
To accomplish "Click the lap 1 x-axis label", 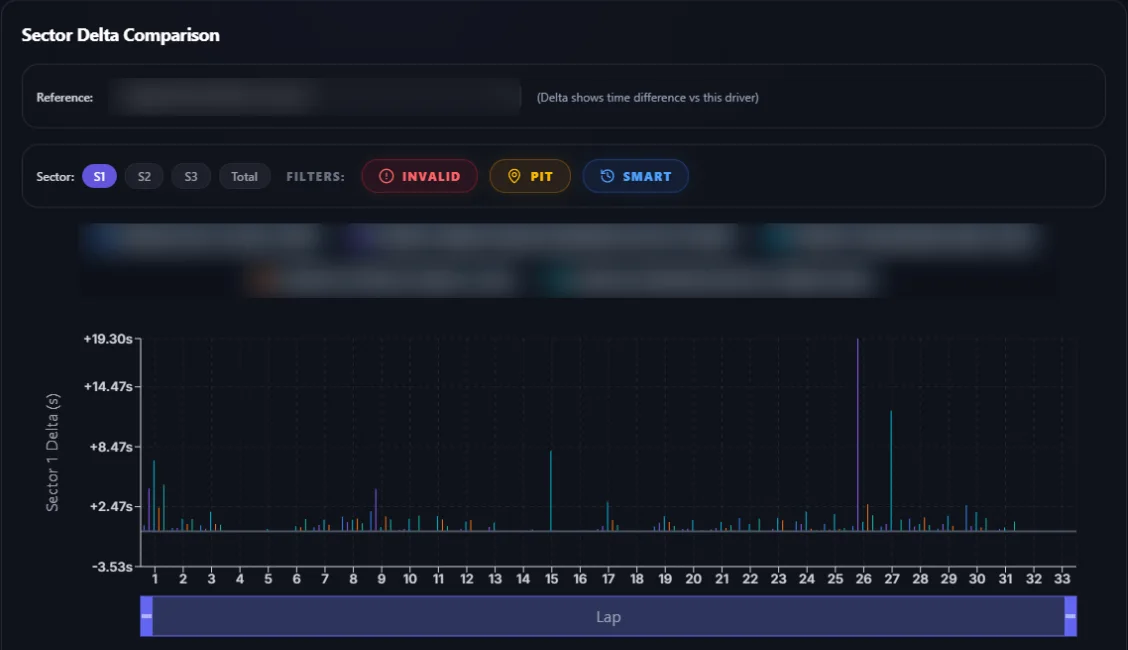I will [155, 579].
